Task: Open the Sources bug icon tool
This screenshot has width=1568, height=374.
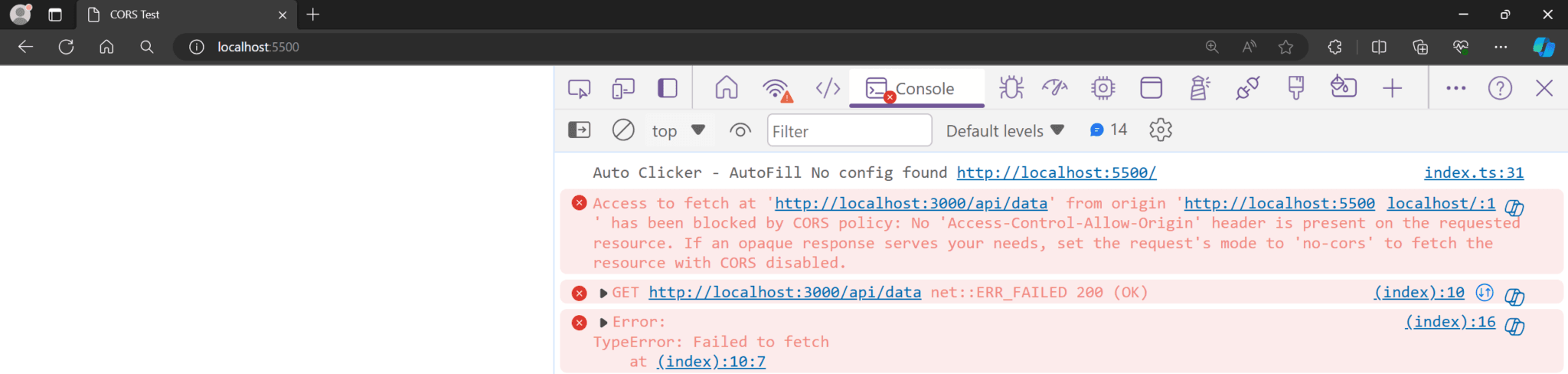Action: pos(1011,88)
